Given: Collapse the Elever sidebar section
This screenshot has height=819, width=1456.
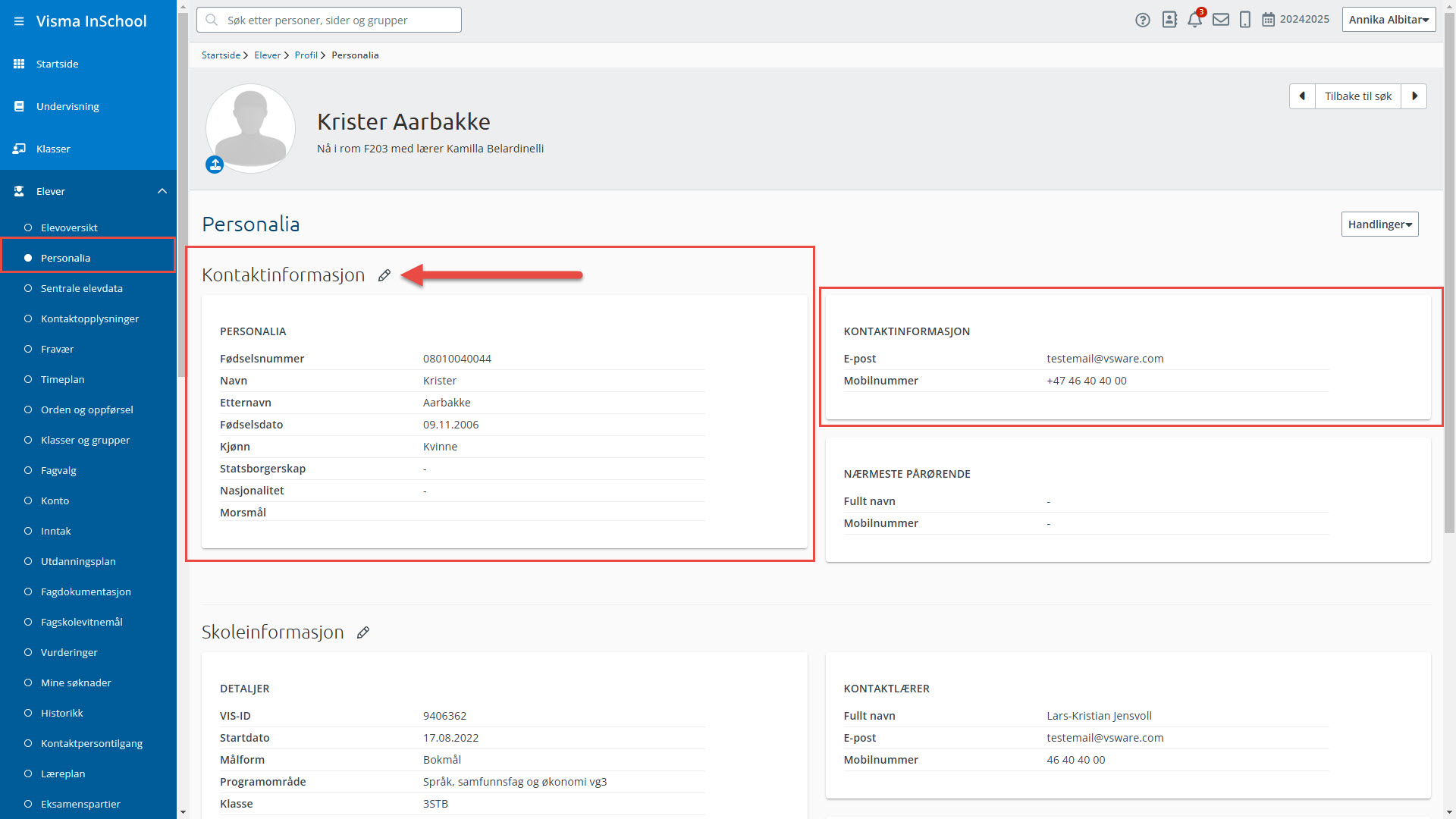Looking at the screenshot, I should 162,191.
